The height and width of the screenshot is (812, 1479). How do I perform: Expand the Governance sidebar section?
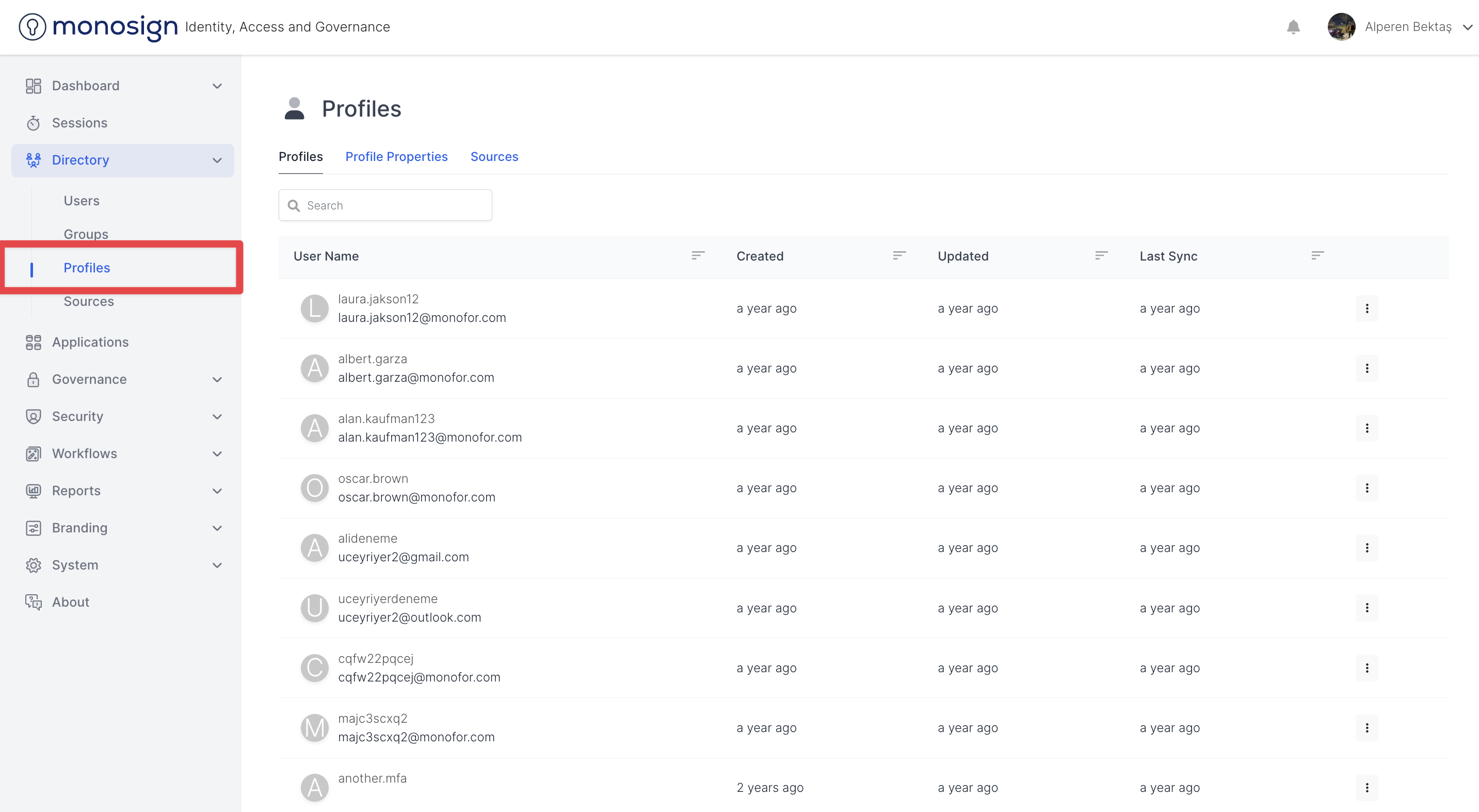[89, 379]
